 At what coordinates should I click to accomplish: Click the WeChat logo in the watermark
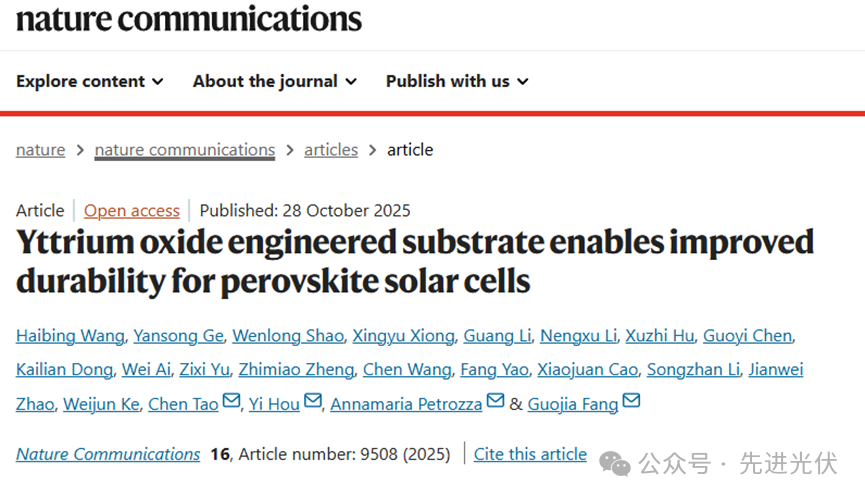[614, 463]
